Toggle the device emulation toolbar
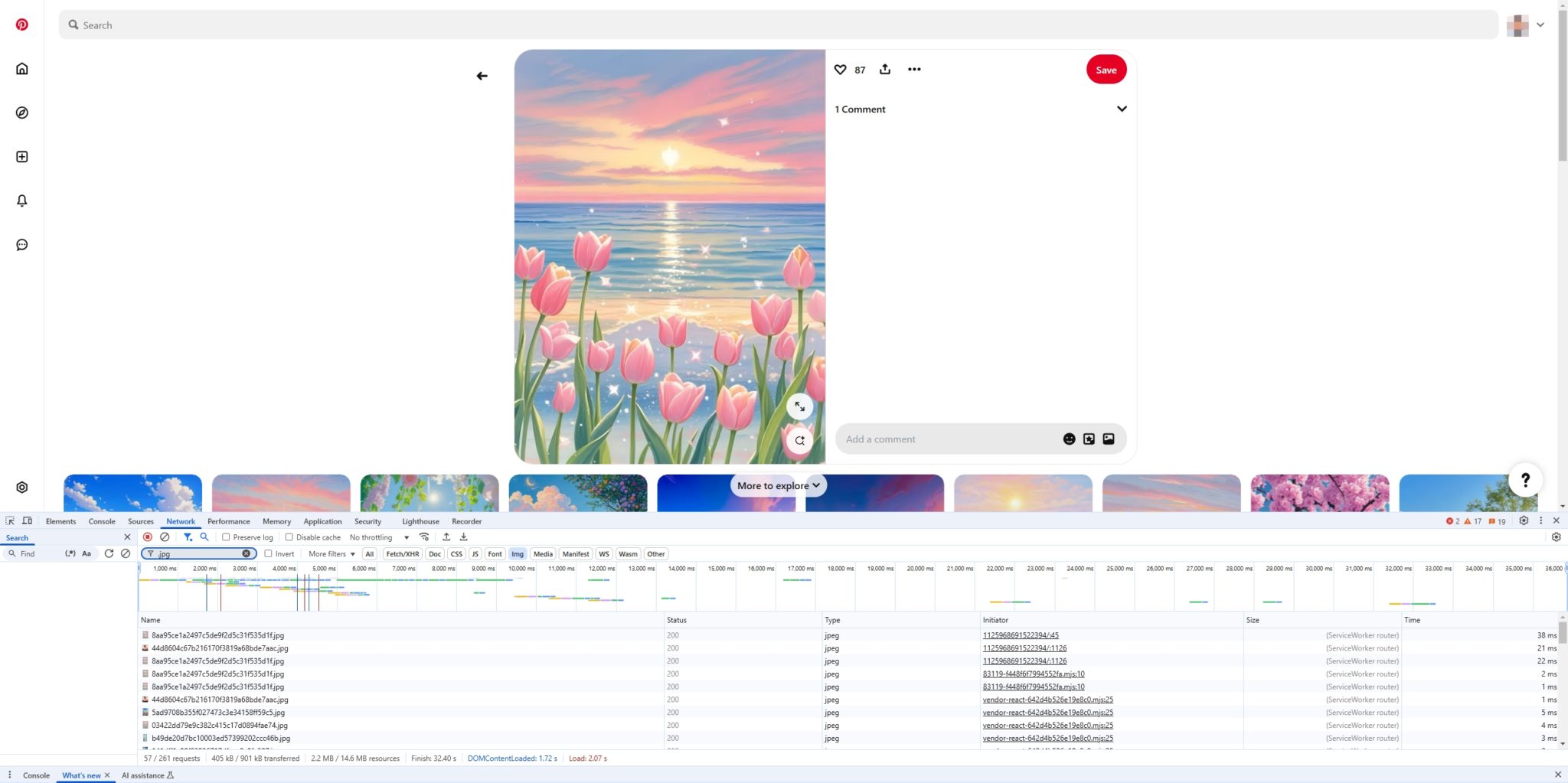The width and height of the screenshot is (1568, 783). click(x=28, y=520)
